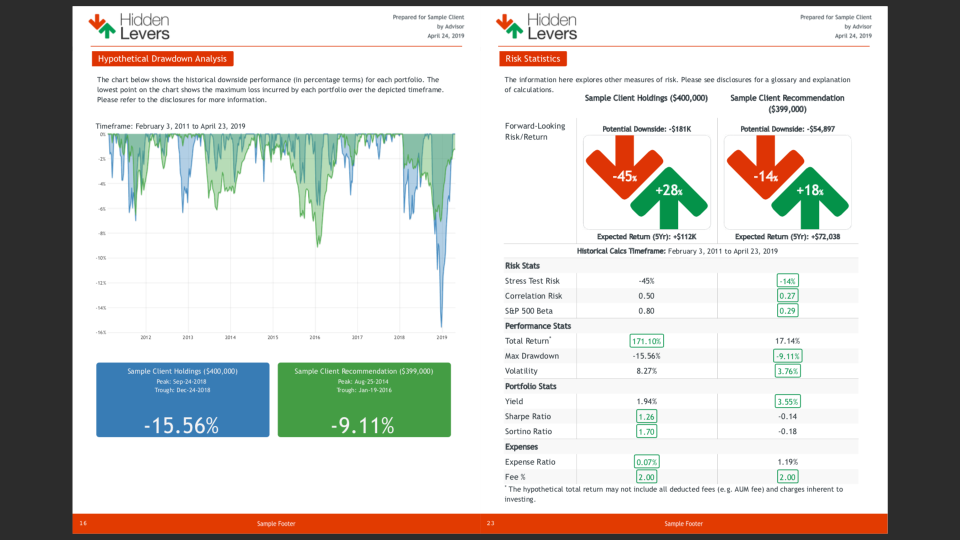This screenshot has width=960, height=540.
Task: Click the Hypothetical Drawdown Analysis heading banner
Action: [162, 59]
